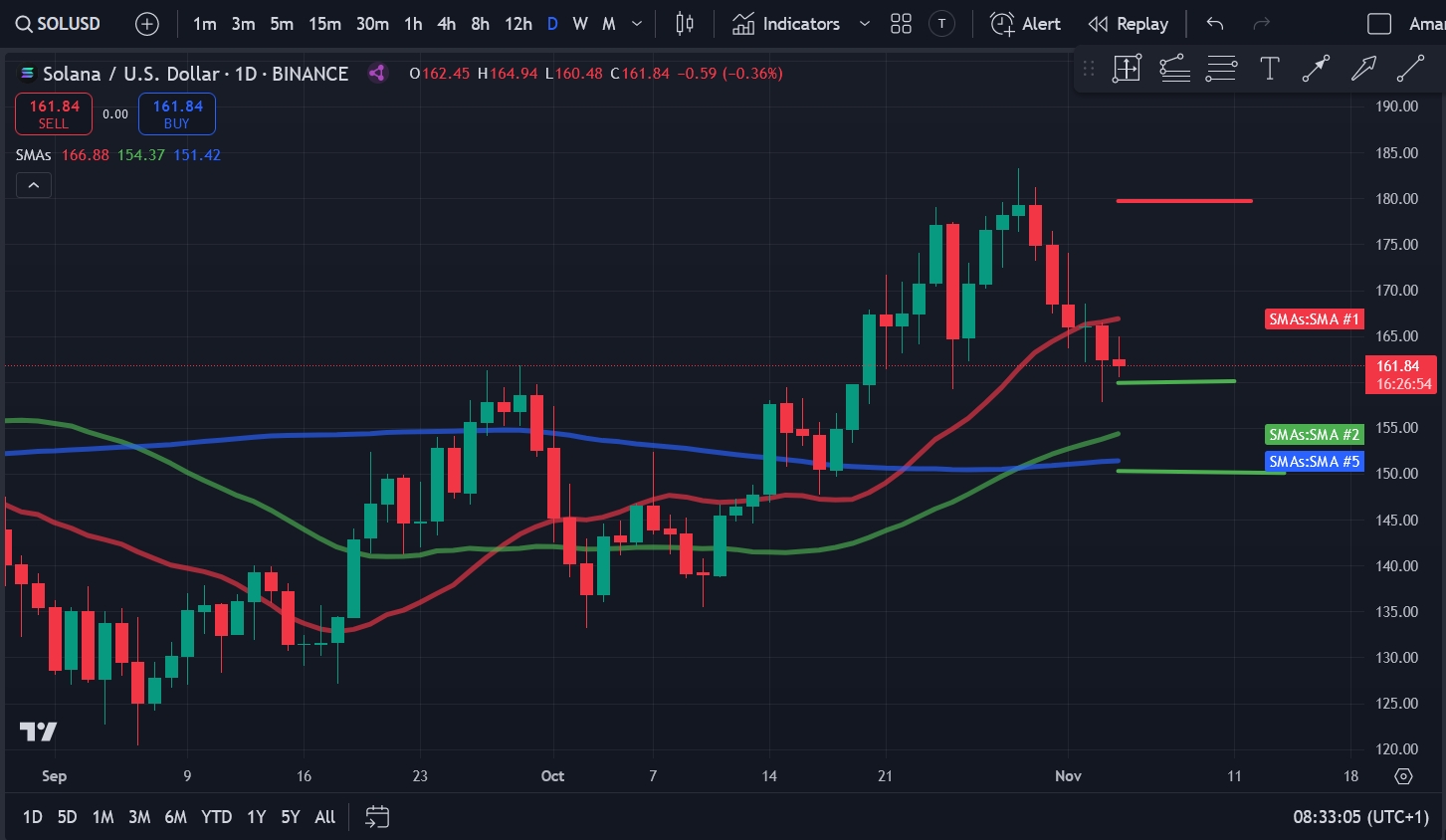1446x840 pixels.
Task: Open the Indicators favorites dropdown arrow
Action: [864, 24]
